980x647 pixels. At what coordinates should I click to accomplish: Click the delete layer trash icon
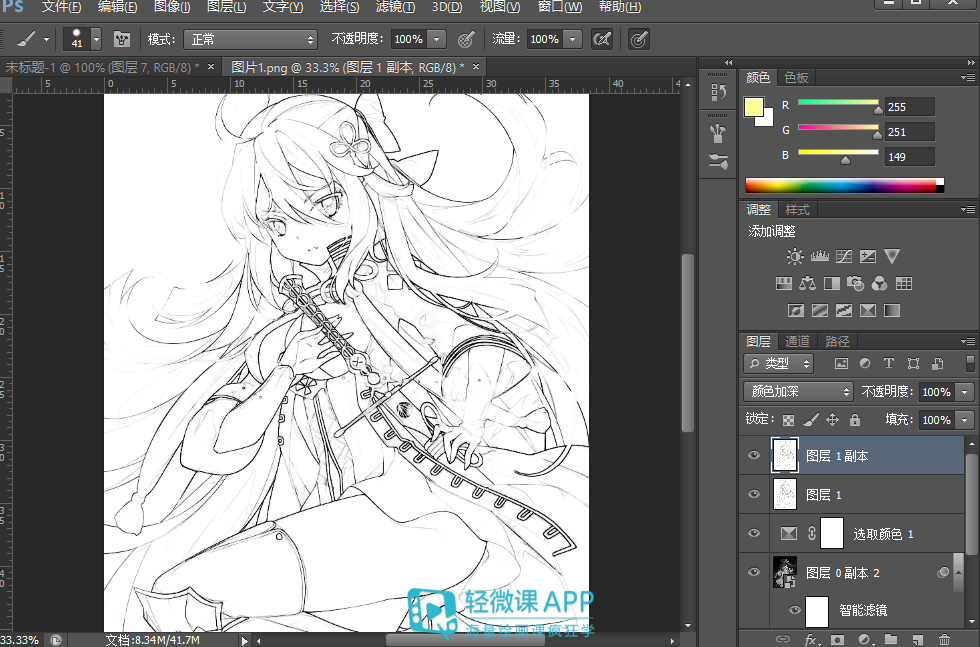[x=944, y=639]
